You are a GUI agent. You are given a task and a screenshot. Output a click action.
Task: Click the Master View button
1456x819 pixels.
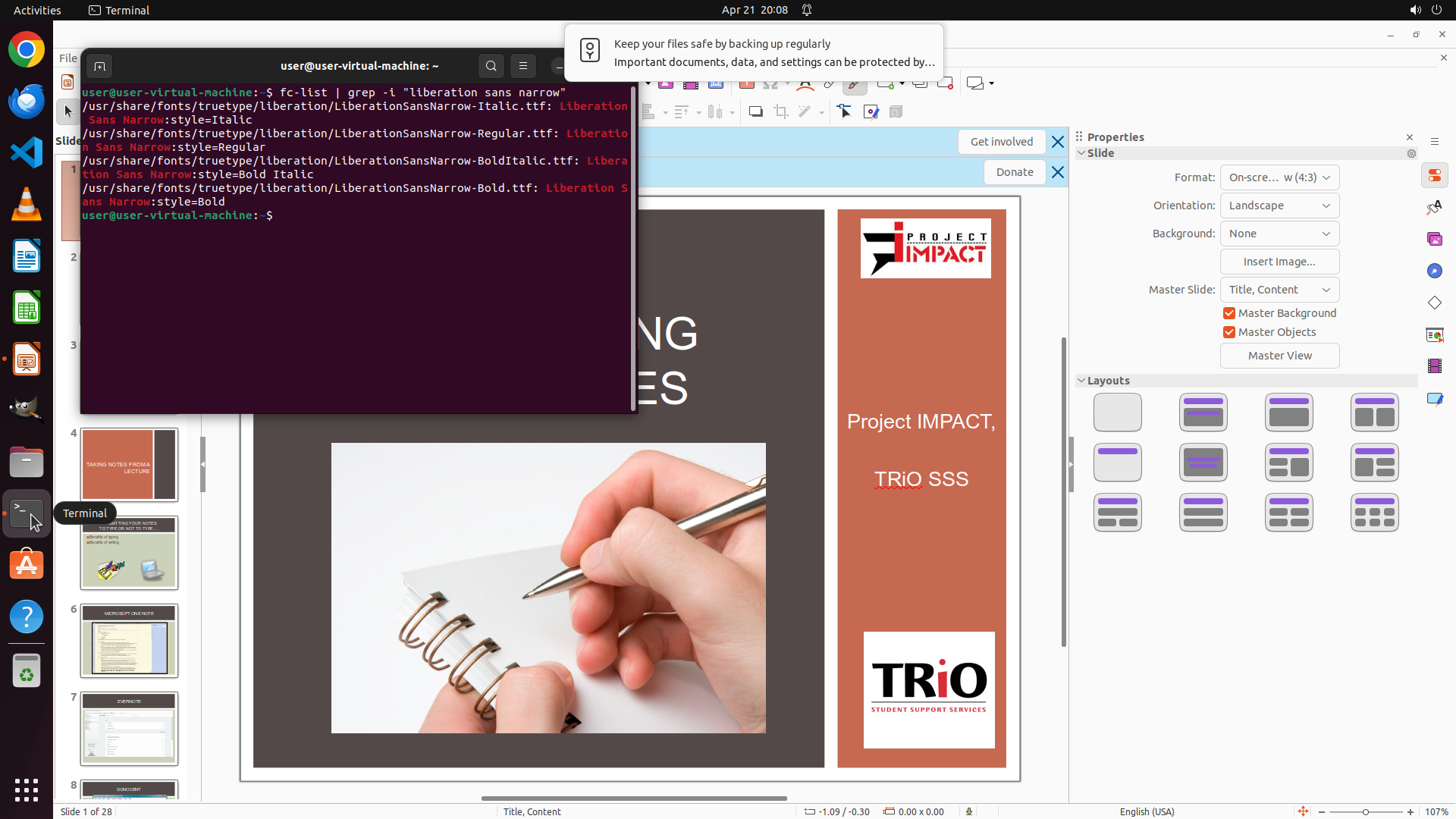pos(1279,356)
